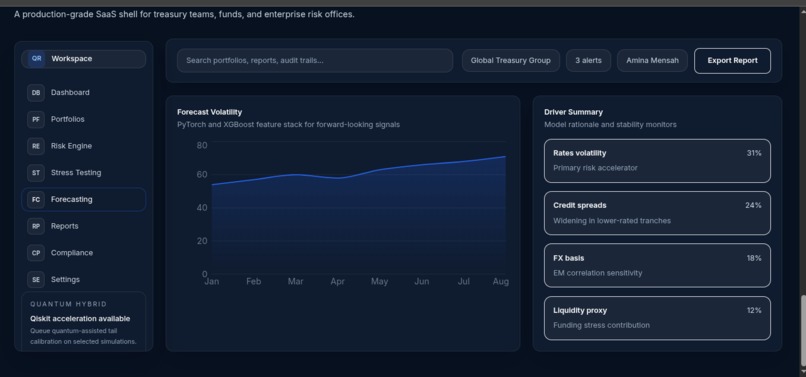Image resolution: width=806 pixels, height=377 pixels.
Task: Focus the search portfolios input field
Action: coord(315,61)
